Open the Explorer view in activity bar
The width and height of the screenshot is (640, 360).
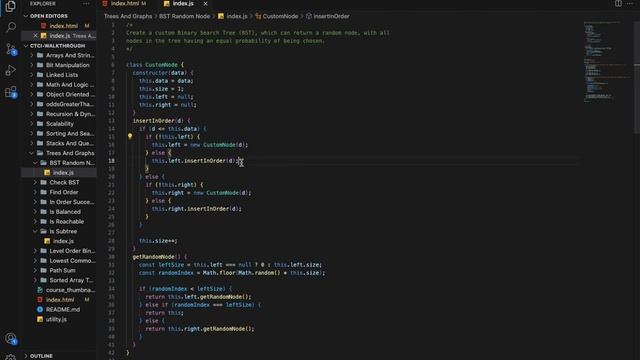click(11, 6)
